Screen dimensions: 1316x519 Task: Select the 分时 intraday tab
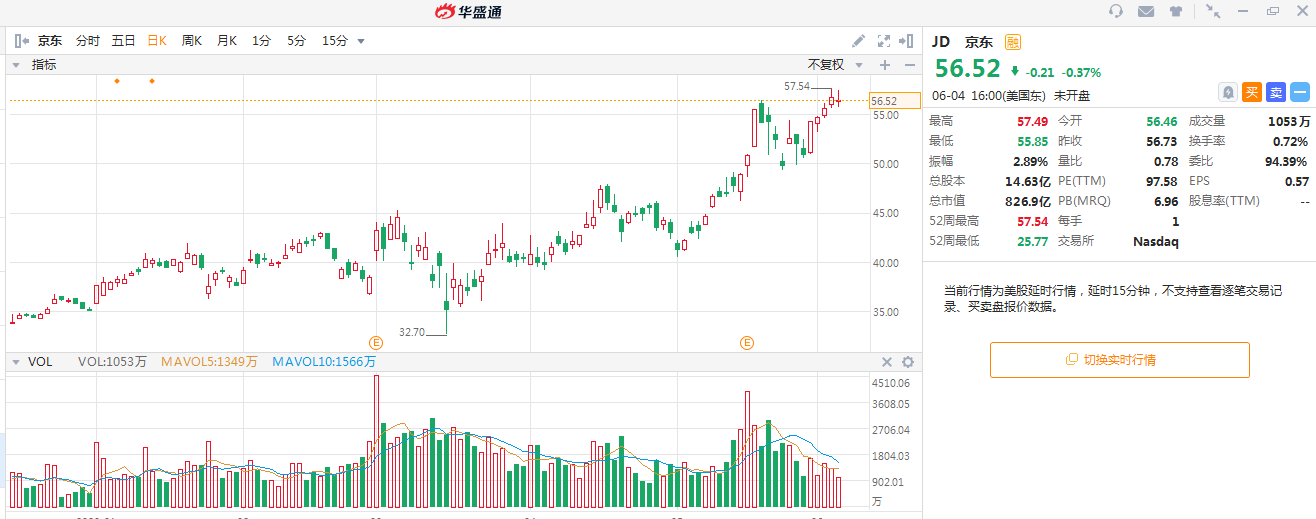click(x=88, y=41)
